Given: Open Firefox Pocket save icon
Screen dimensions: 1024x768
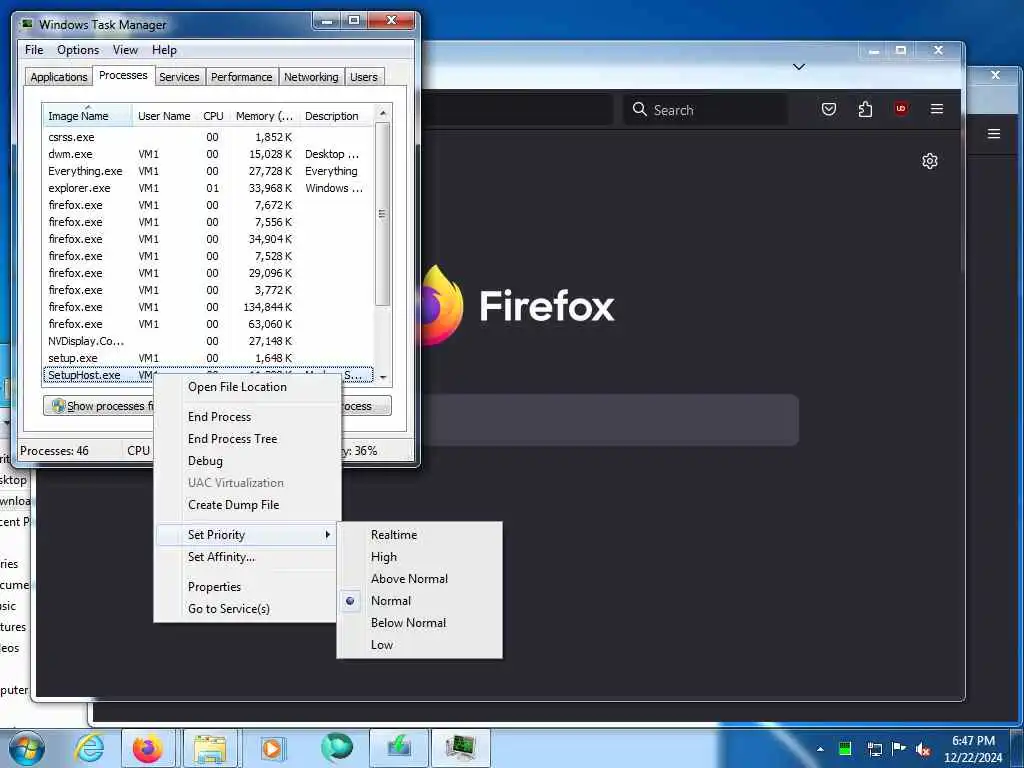Looking at the screenshot, I should [829, 109].
